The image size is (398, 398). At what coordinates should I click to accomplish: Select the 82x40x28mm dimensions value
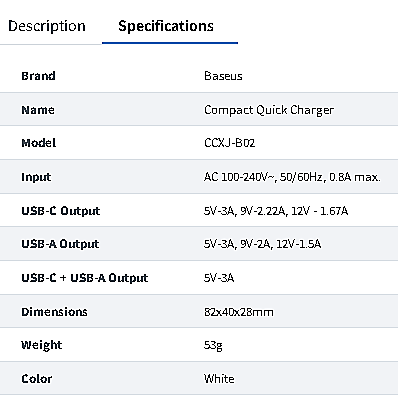click(239, 312)
